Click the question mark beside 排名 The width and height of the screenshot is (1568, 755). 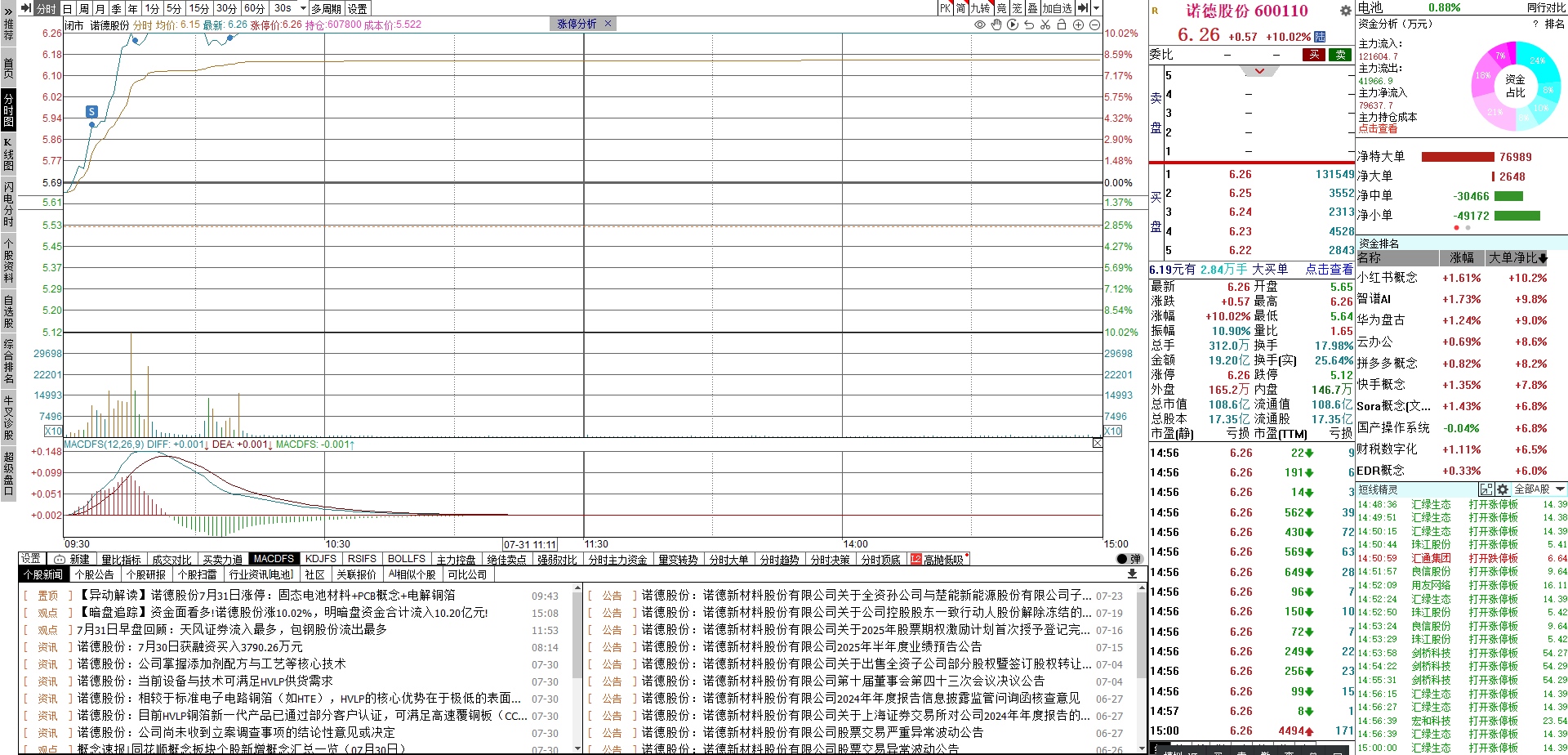point(1535,24)
